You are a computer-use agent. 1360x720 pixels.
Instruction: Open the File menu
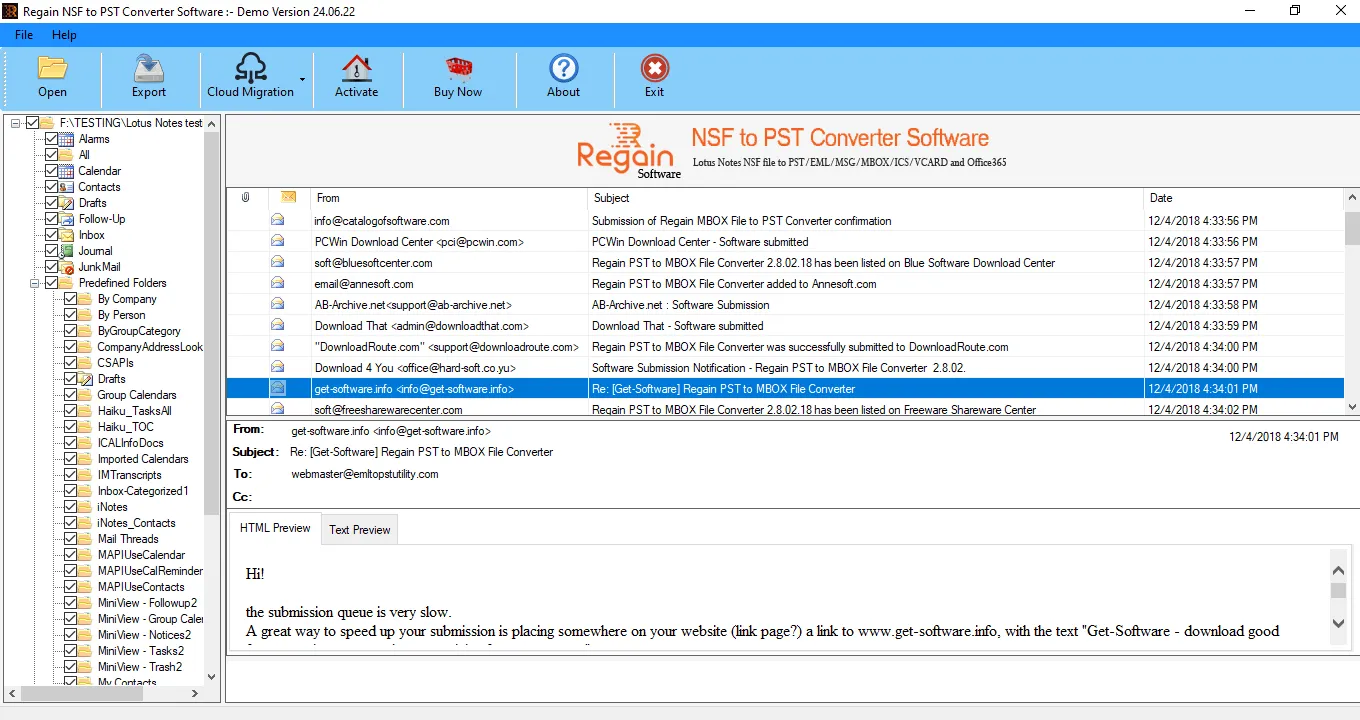24,35
